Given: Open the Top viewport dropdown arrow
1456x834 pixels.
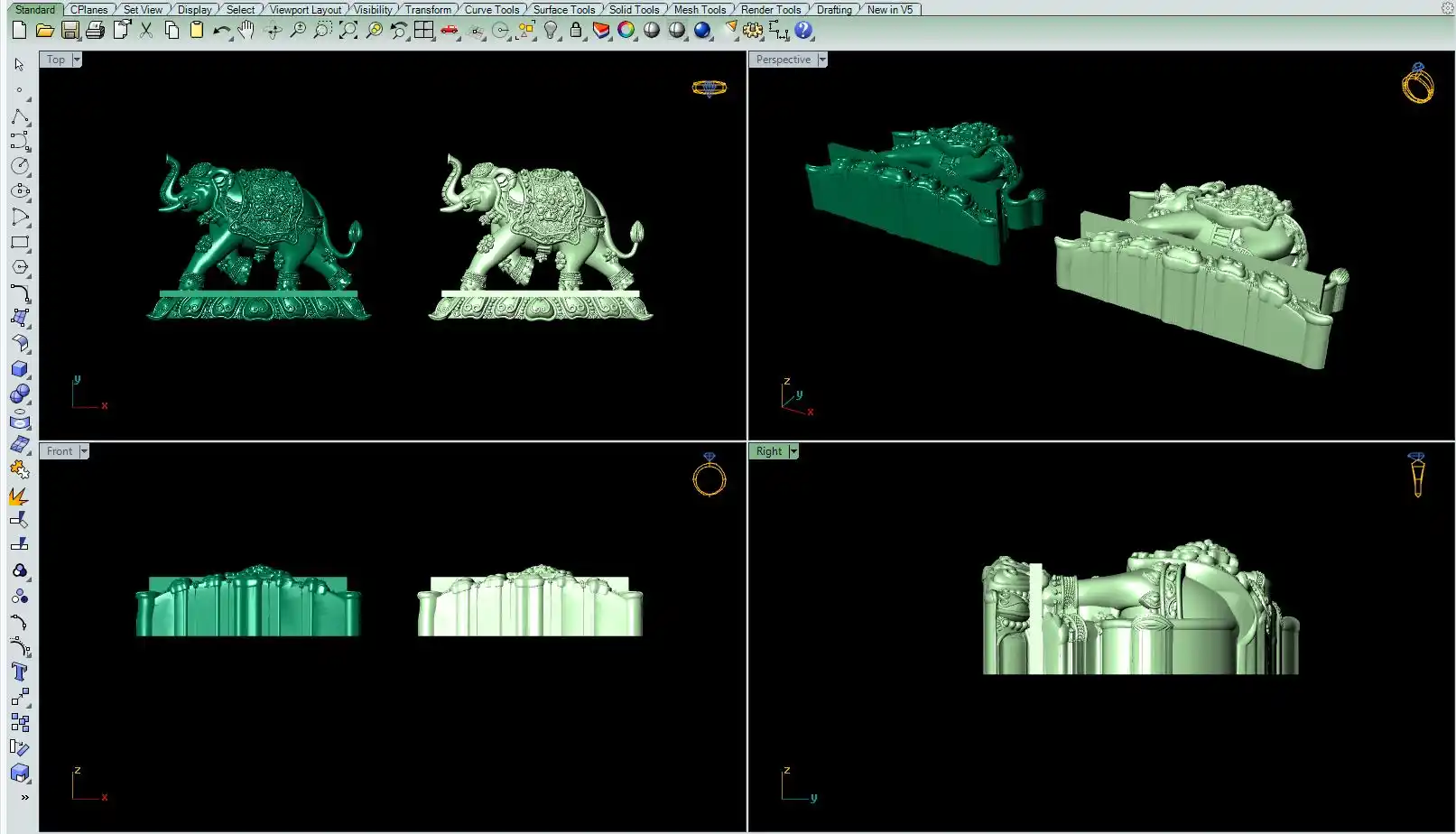Looking at the screenshot, I should (77, 60).
